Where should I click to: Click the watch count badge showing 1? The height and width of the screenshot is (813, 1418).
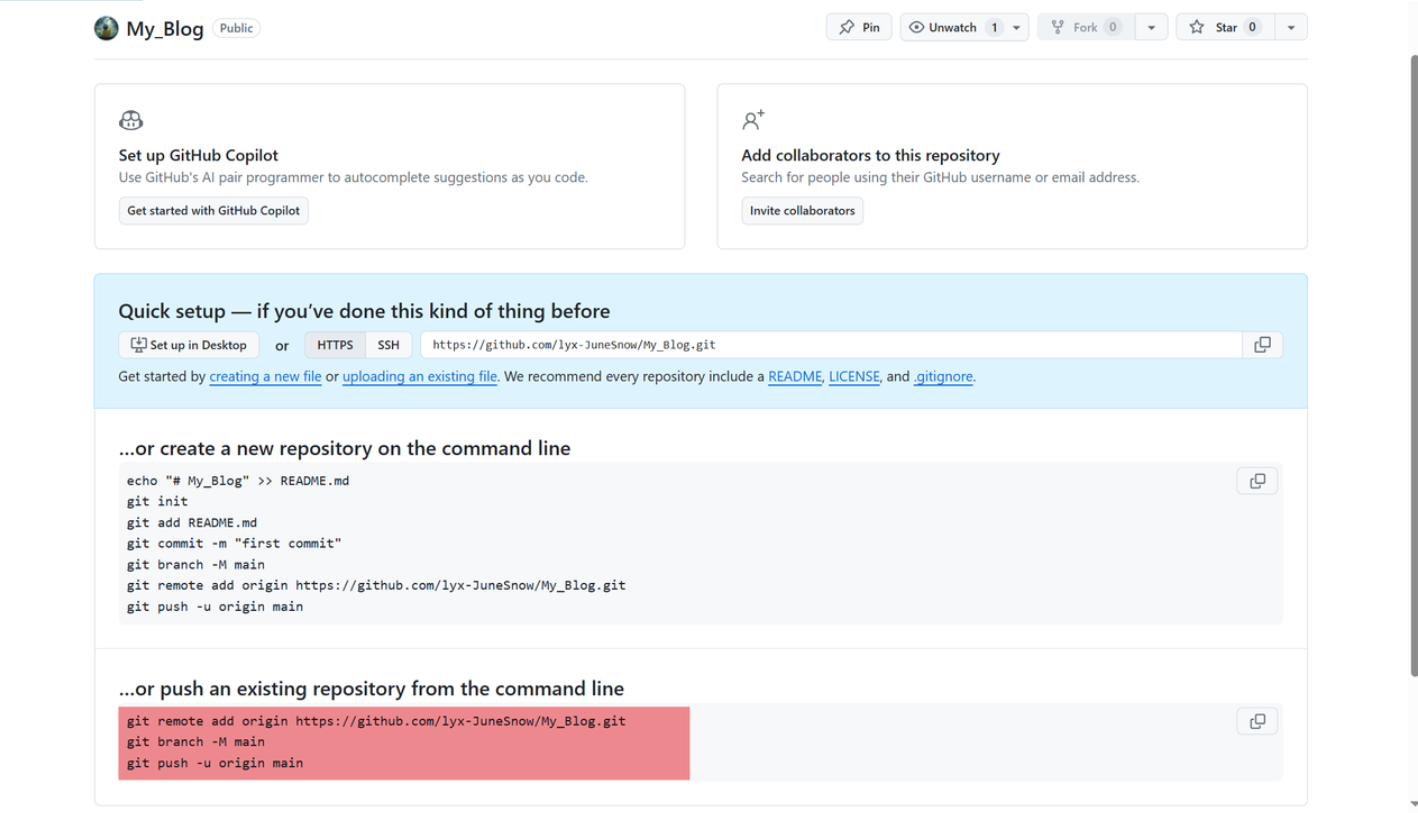click(994, 27)
